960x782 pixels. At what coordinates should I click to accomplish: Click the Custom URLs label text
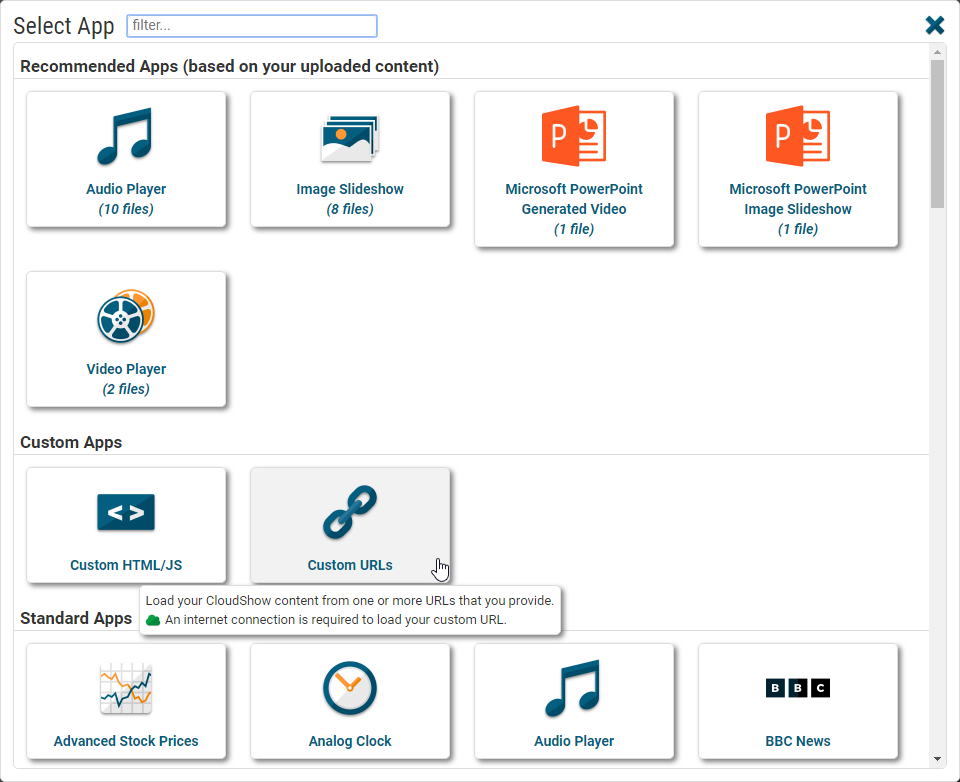tap(350, 565)
